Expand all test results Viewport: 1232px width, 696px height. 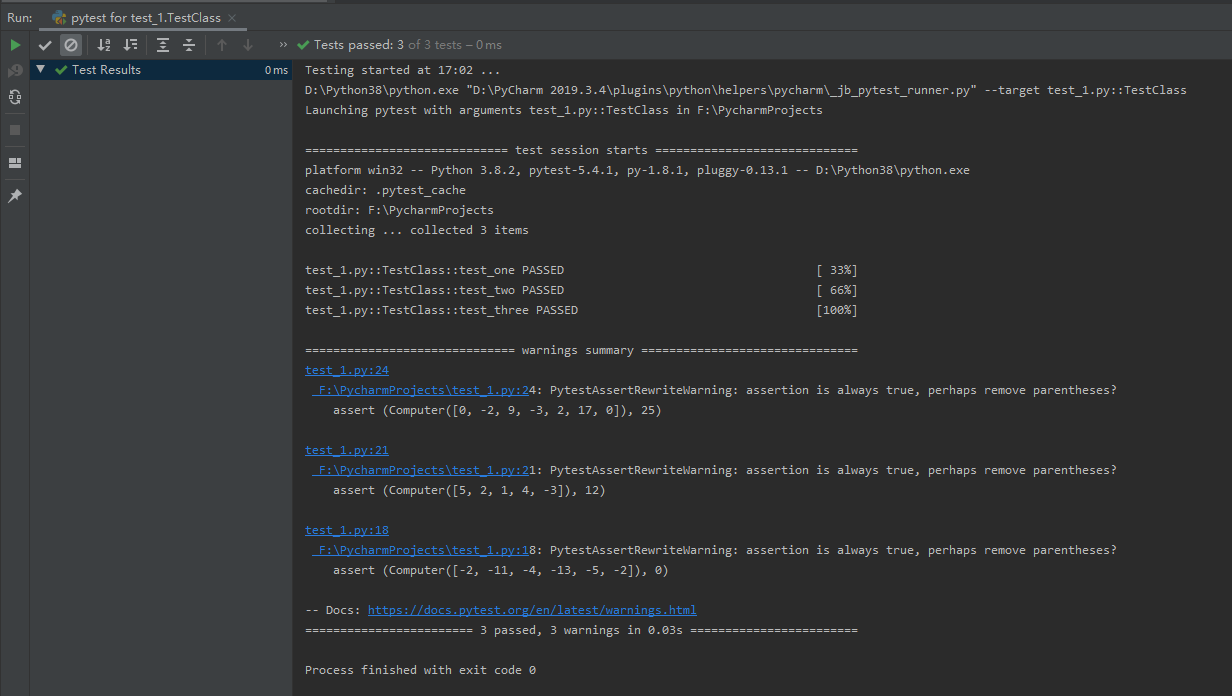pos(163,45)
